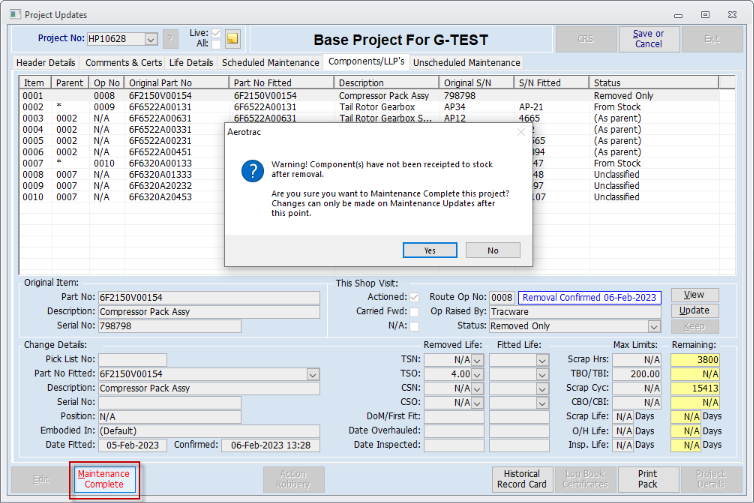Click the Date Fitted 05-Feb-2023 field
The image size is (754, 503).
tap(133, 445)
